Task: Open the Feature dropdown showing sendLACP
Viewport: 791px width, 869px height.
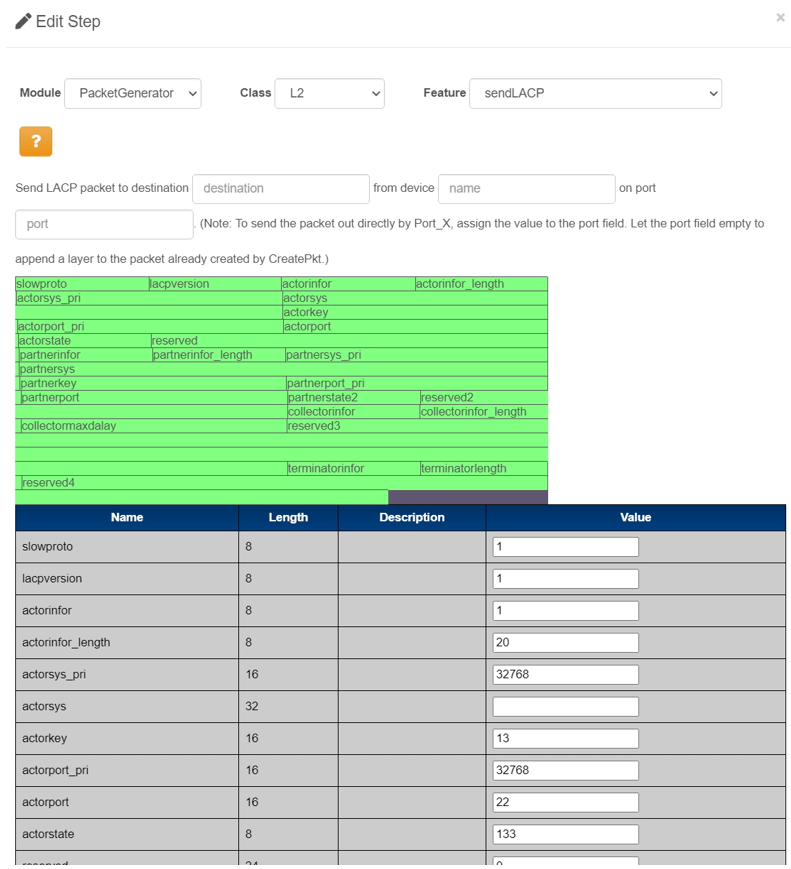Action: pos(595,93)
